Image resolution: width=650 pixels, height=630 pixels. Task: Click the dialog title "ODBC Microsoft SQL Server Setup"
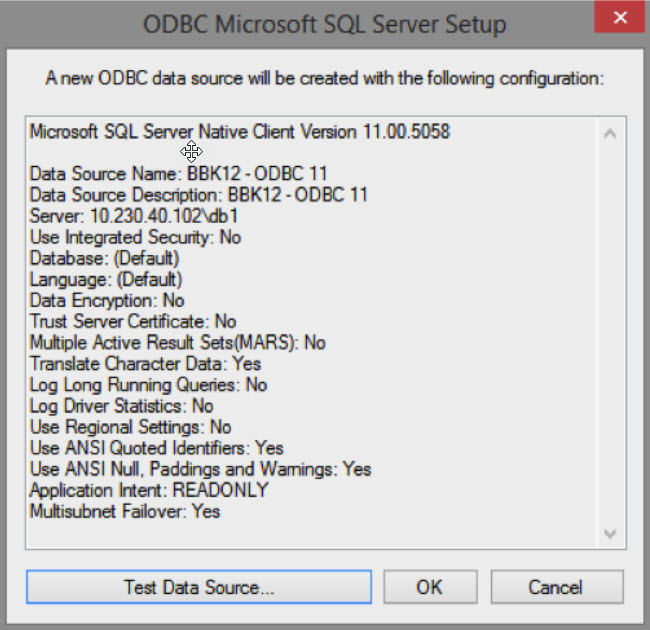(x=325, y=24)
